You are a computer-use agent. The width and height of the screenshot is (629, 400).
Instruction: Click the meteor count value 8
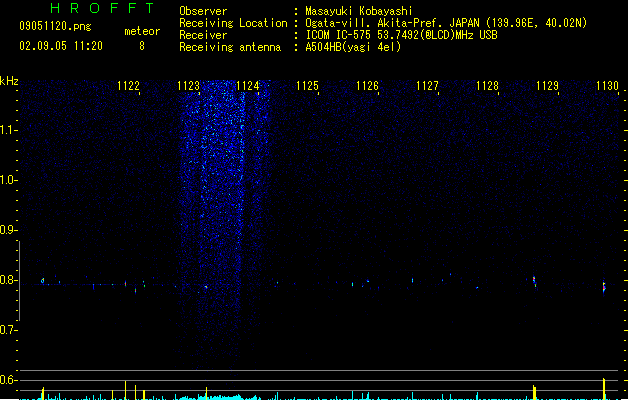click(x=142, y=46)
